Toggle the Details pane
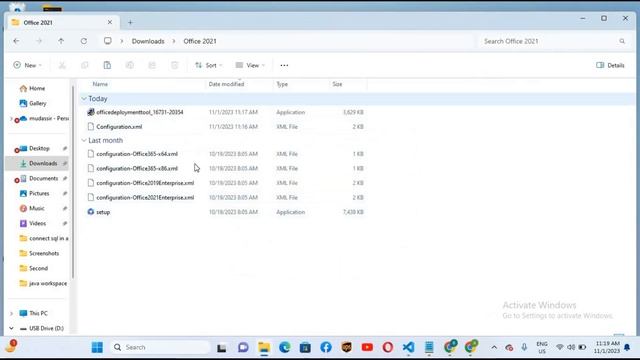640x360 pixels. click(x=610, y=65)
